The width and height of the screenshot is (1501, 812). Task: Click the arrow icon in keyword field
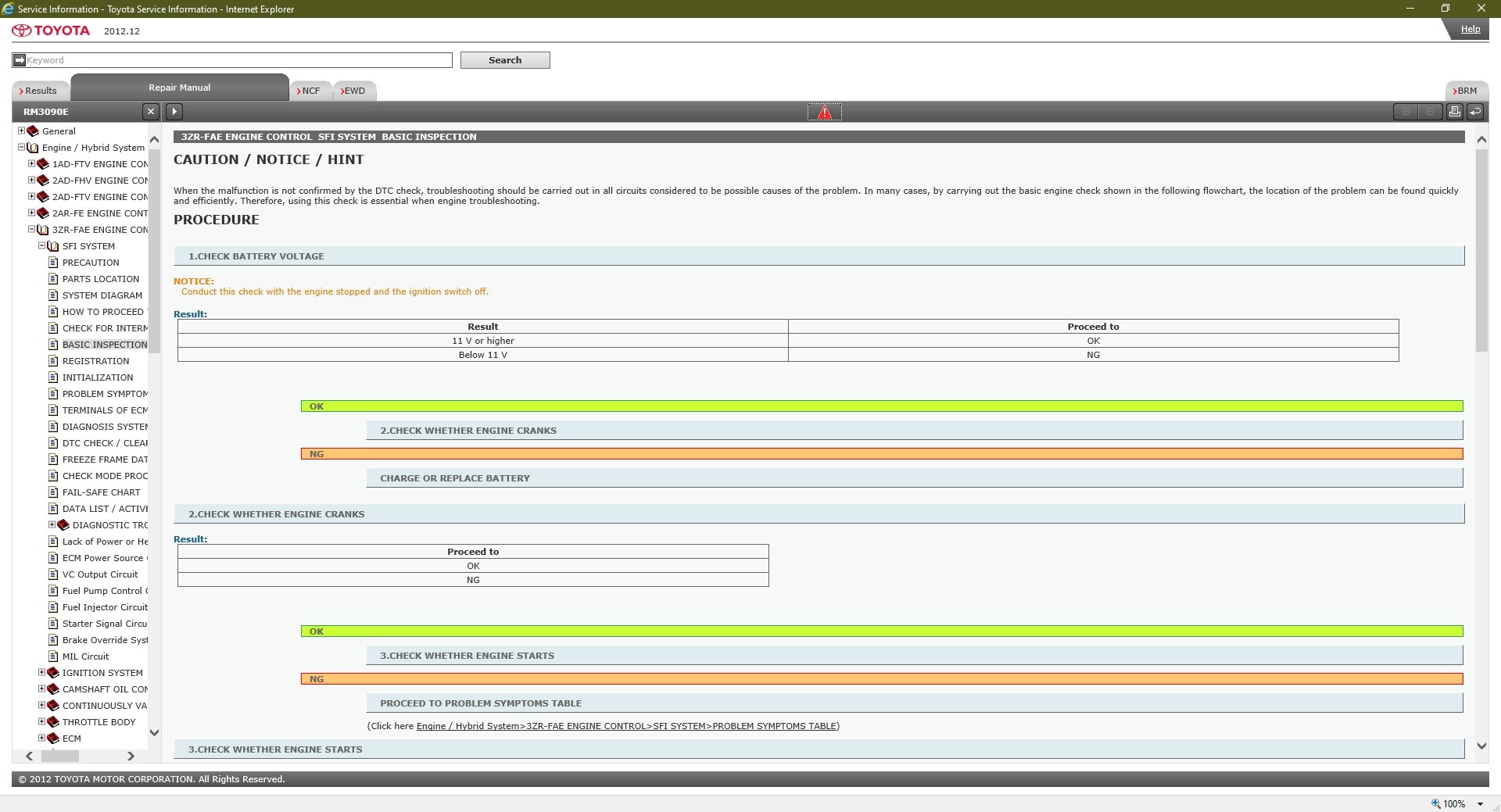tap(20, 60)
